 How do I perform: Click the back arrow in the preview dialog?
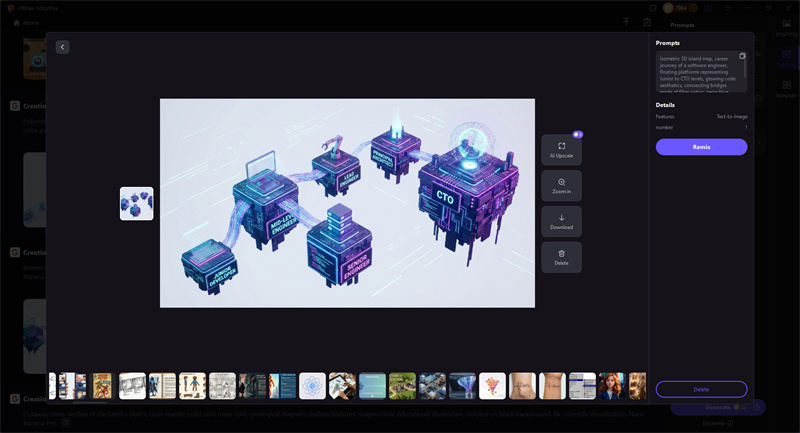pos(62,47)
